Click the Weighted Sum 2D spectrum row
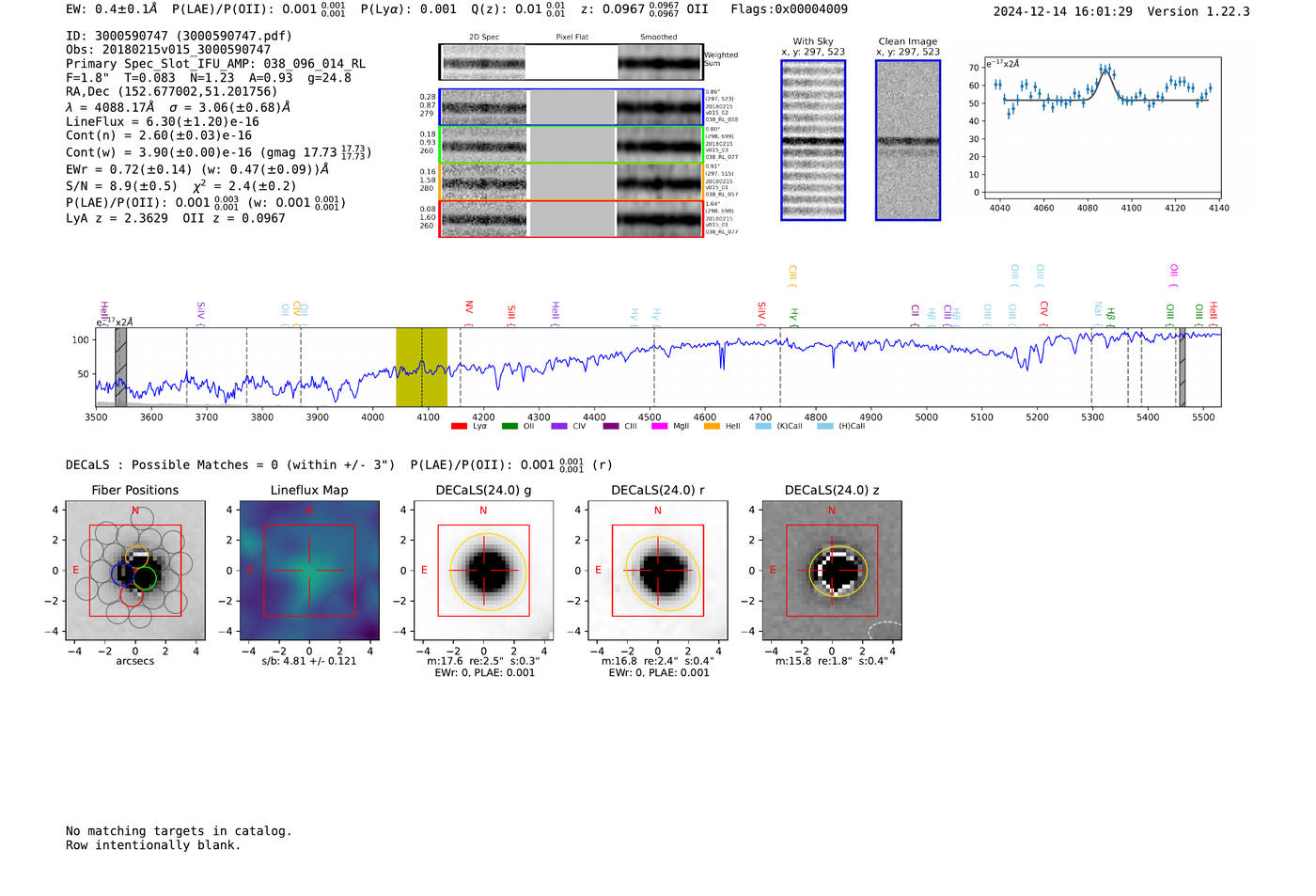1316x896 pixels. click(x=572, y=62)
